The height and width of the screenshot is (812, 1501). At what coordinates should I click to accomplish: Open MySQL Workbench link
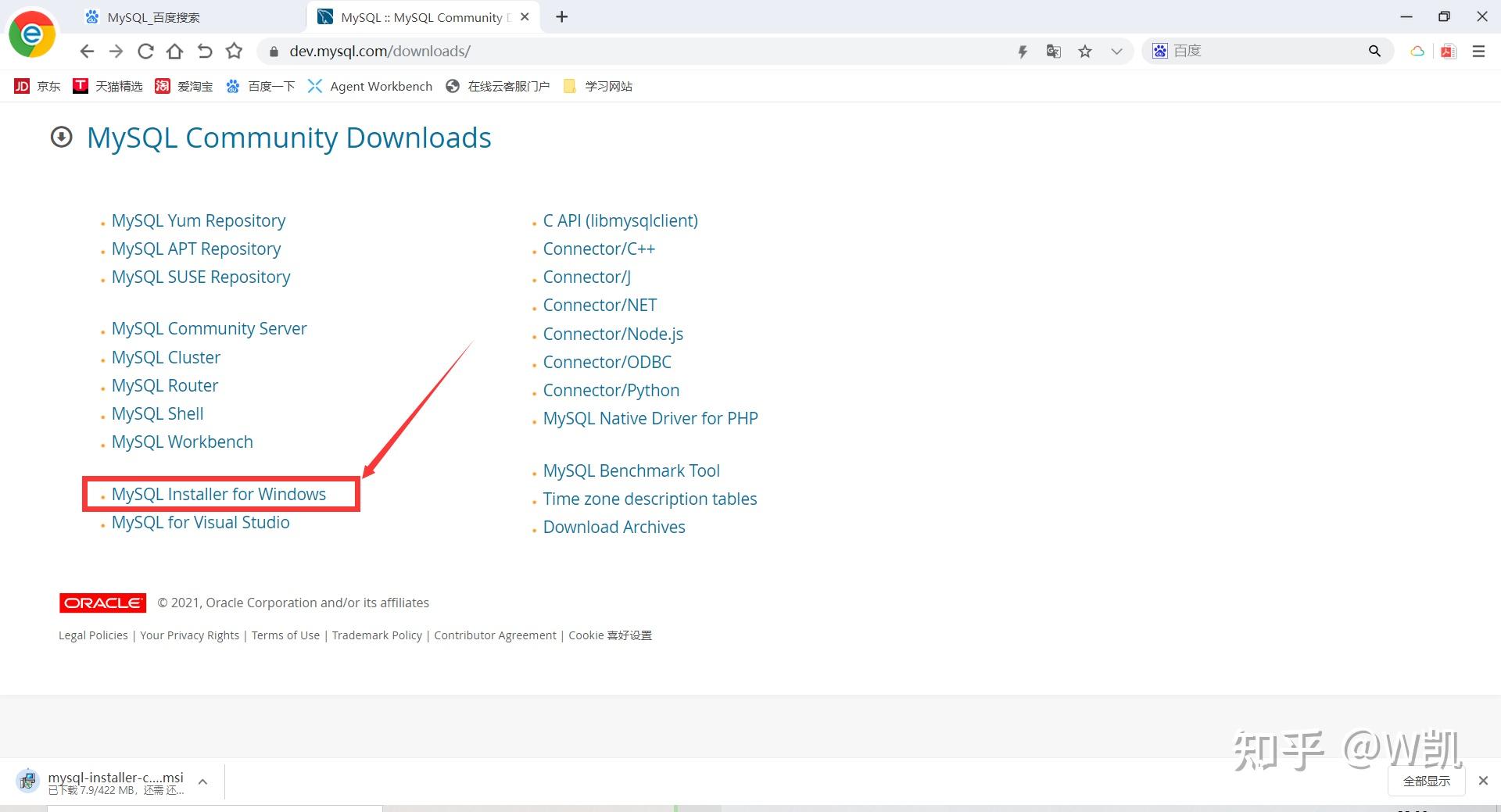click(182, 442)
